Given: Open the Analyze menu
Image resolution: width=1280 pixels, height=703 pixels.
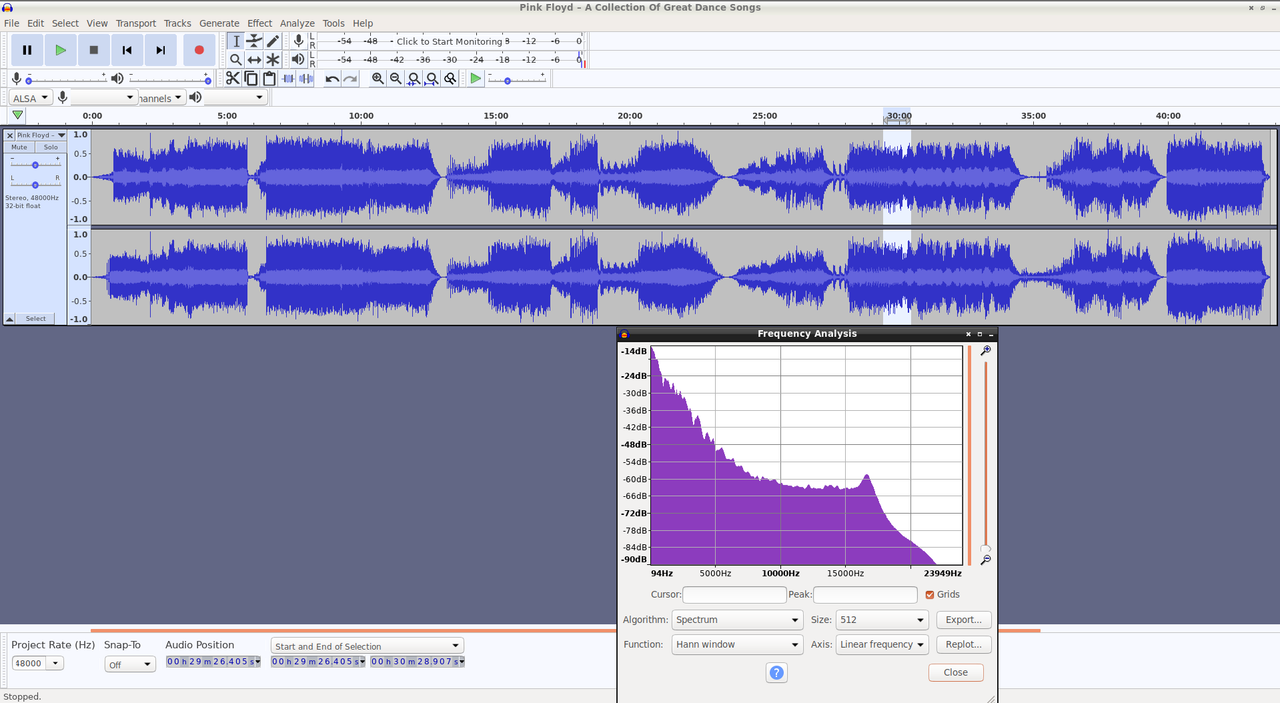Looking at the screenshot, I should tap(297, 23).
